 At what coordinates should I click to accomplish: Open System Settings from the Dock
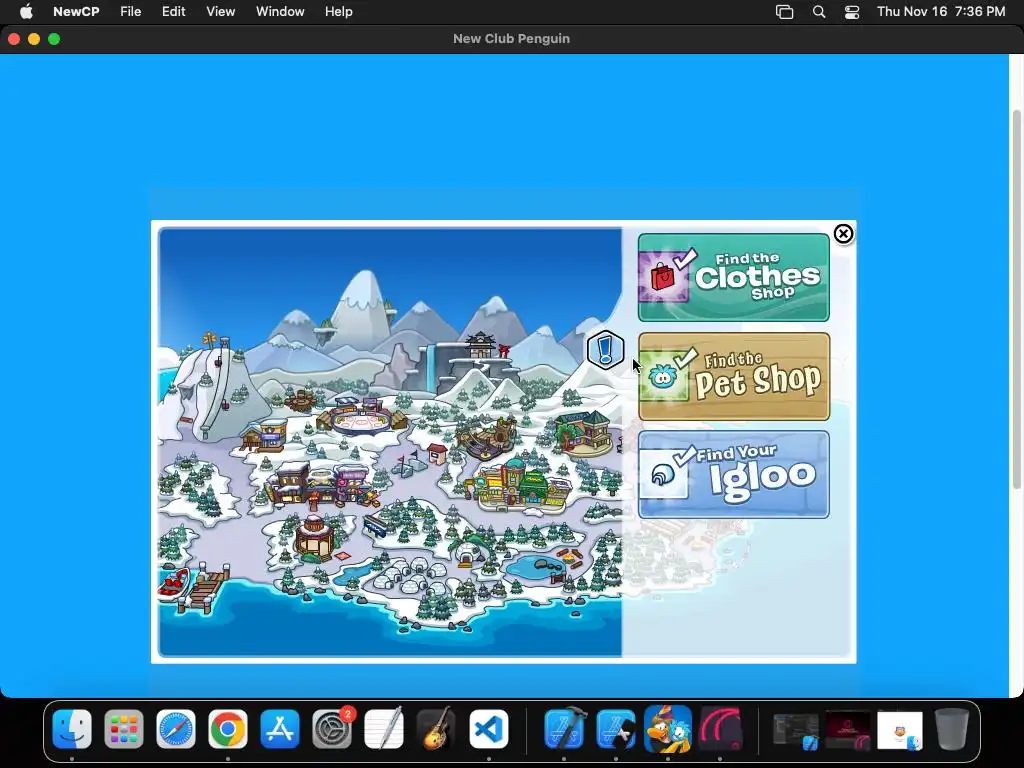point(332,728)
